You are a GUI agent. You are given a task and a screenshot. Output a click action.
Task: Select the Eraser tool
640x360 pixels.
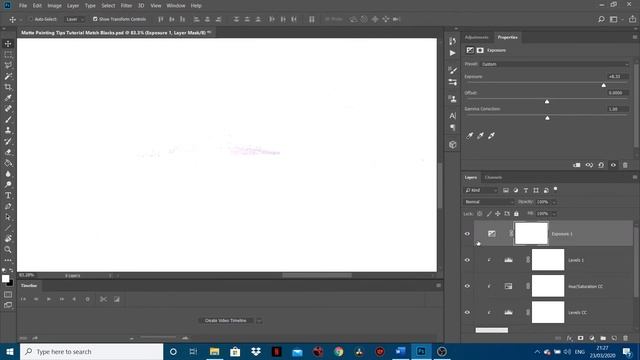coord(8,152)
